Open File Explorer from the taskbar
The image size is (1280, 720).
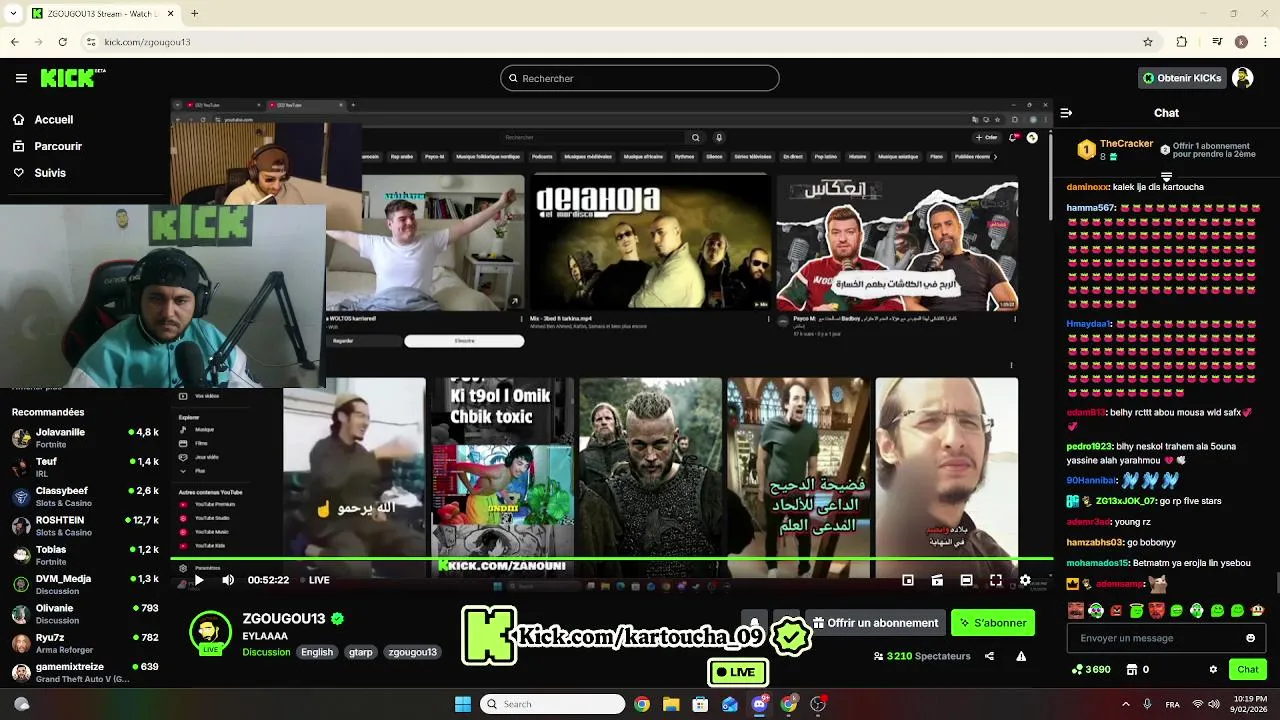671,704
